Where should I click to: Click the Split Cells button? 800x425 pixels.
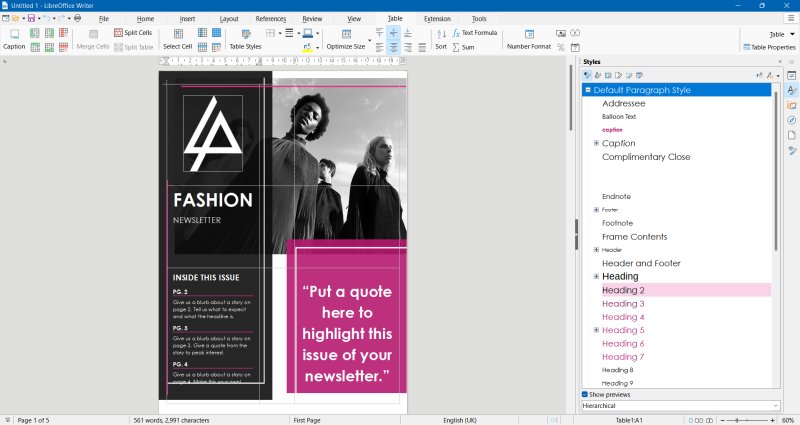[x=132, y=33]
